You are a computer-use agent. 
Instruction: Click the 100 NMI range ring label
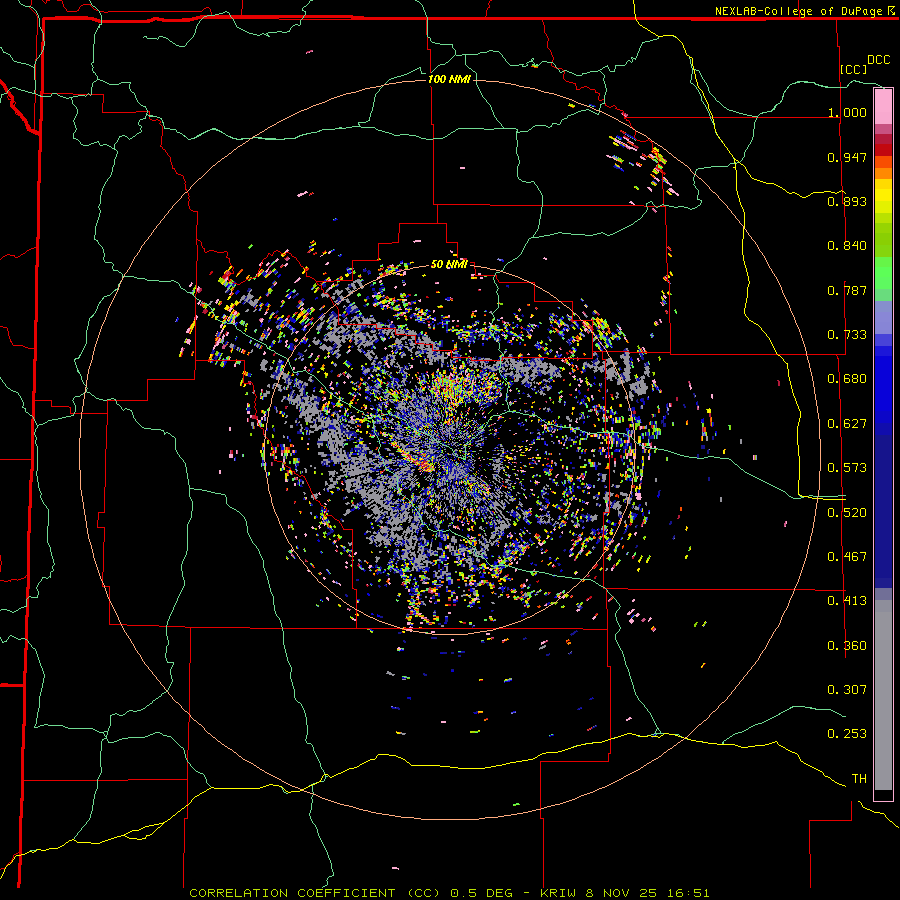[449, 79]
